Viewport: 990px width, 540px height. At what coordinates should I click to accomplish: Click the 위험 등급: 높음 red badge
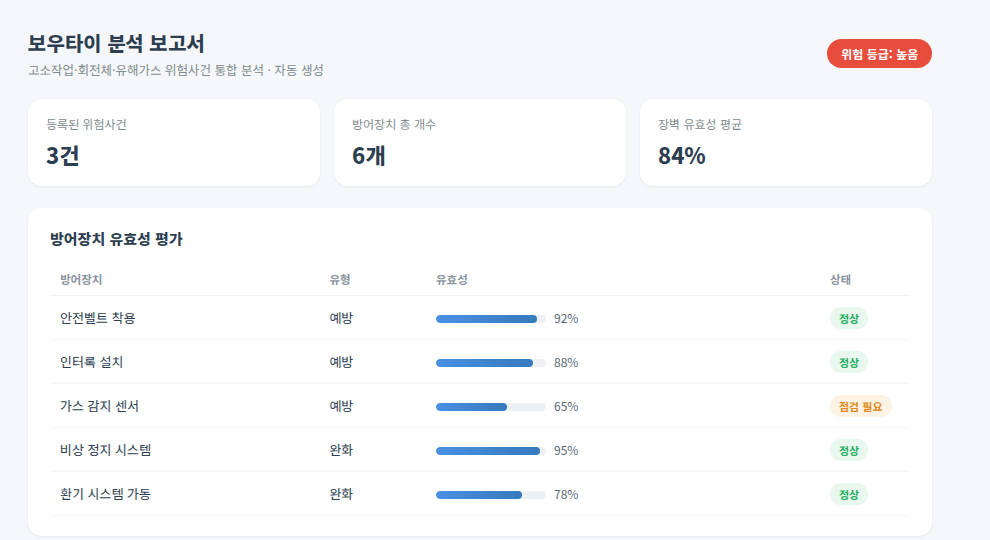[879, 54]
